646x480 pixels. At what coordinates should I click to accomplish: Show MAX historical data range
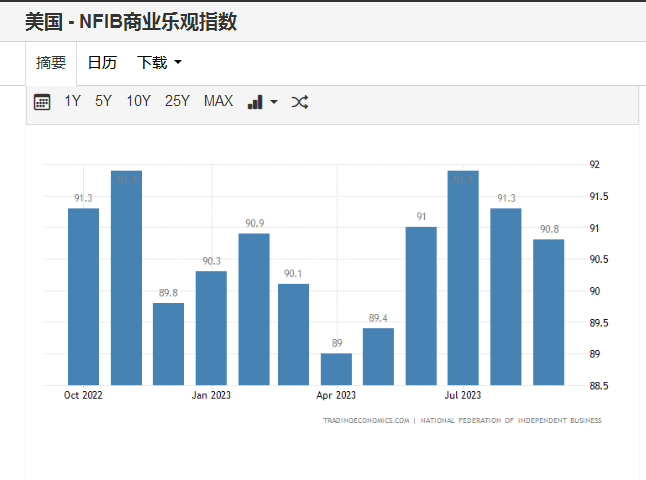218,101
